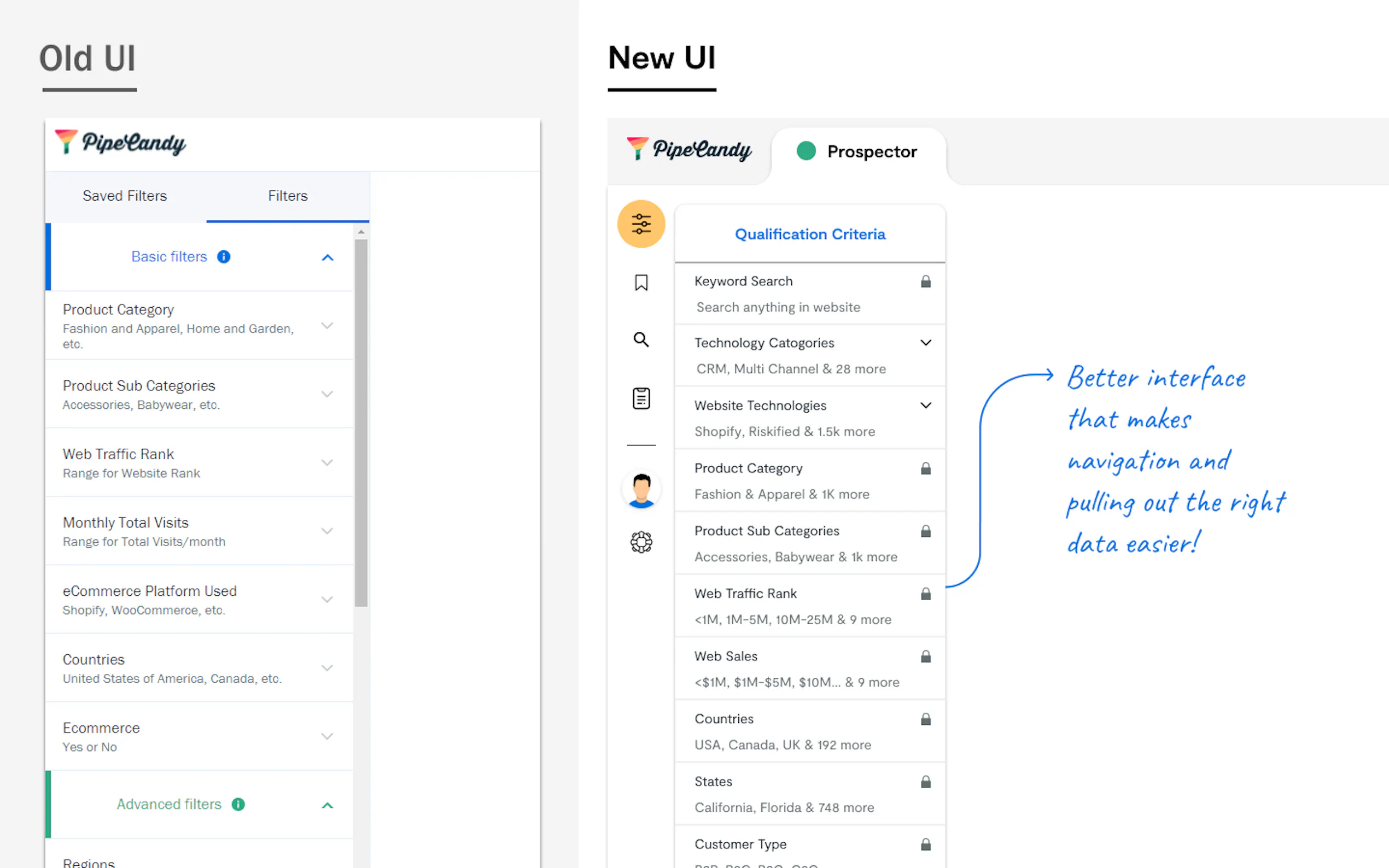Expand Technology Catogories dropdown chevron
Image resolution: width=1389 pixels, height=868 pixels.
pos(925,343)
